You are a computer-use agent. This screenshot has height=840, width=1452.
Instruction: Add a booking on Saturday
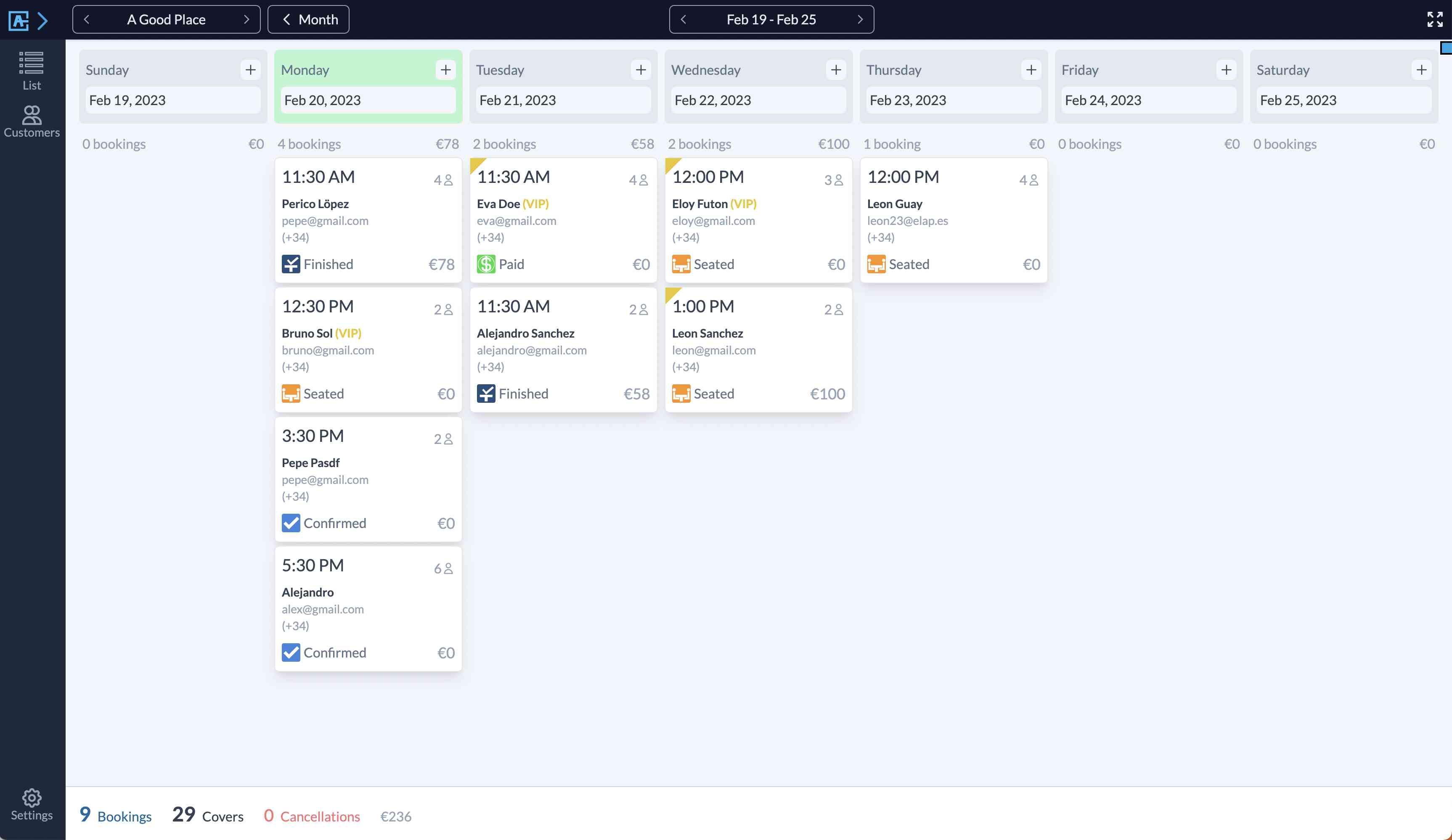tap(1421, 70)
